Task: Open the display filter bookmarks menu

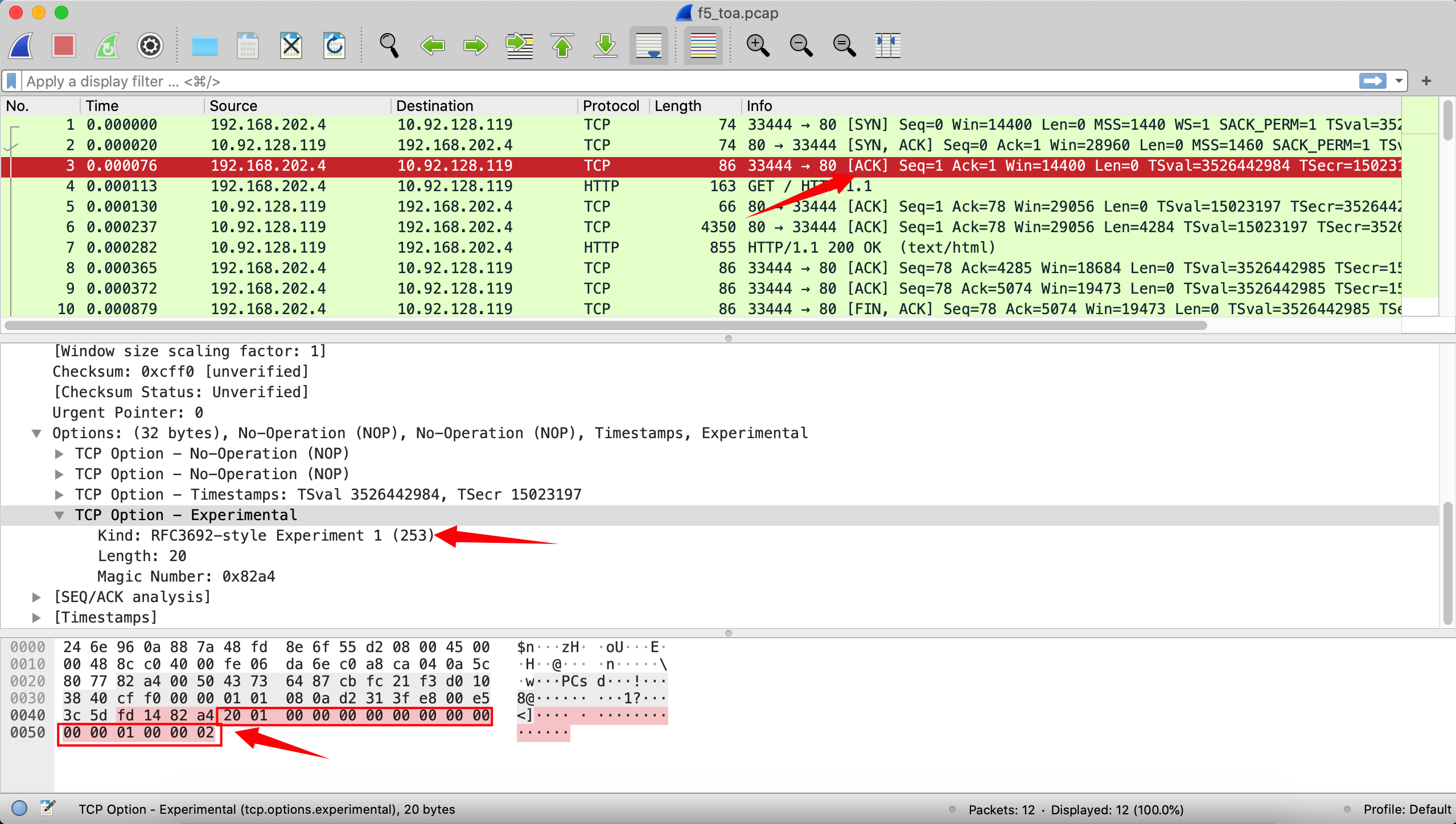Action: tap(10, 81)
